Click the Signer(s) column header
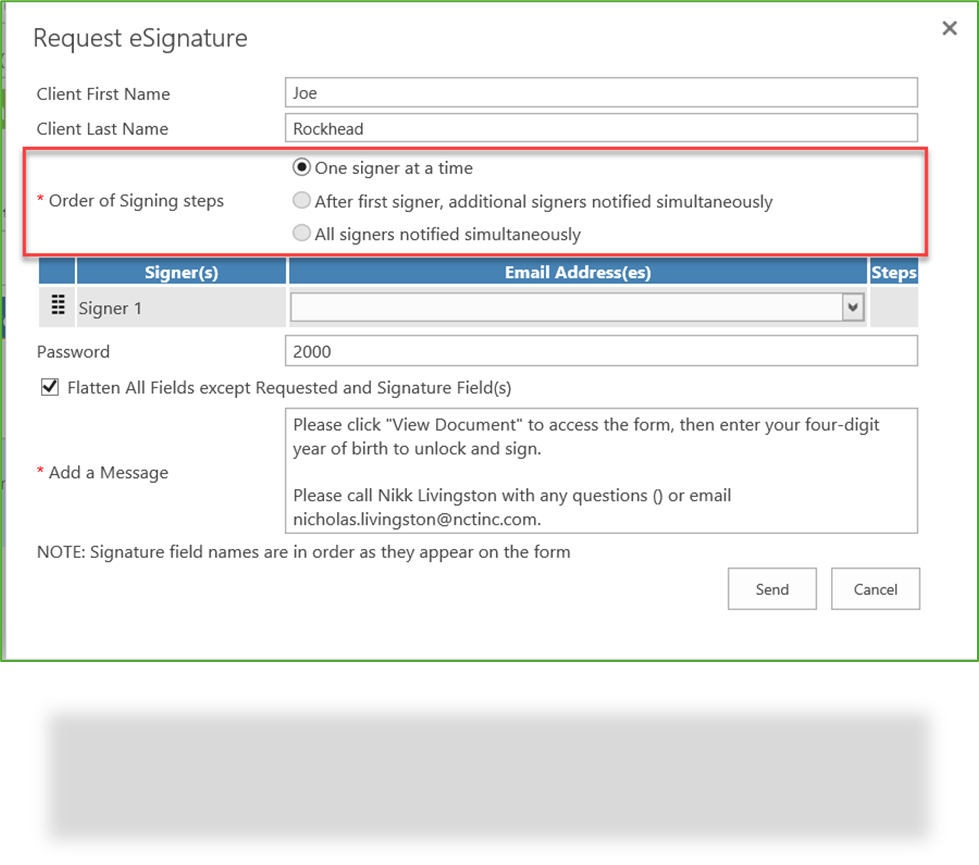This screenshot has height=865, width=979. 181,271
